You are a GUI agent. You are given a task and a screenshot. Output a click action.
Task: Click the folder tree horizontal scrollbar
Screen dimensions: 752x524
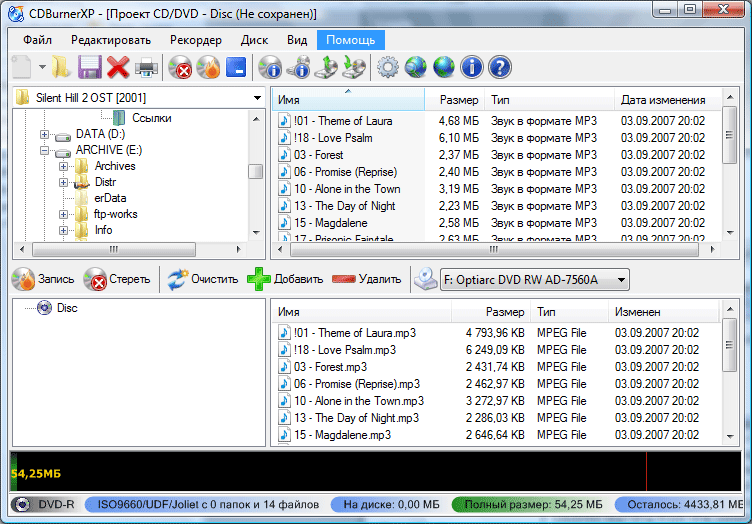pyautogui.click(x=114, y=249)
